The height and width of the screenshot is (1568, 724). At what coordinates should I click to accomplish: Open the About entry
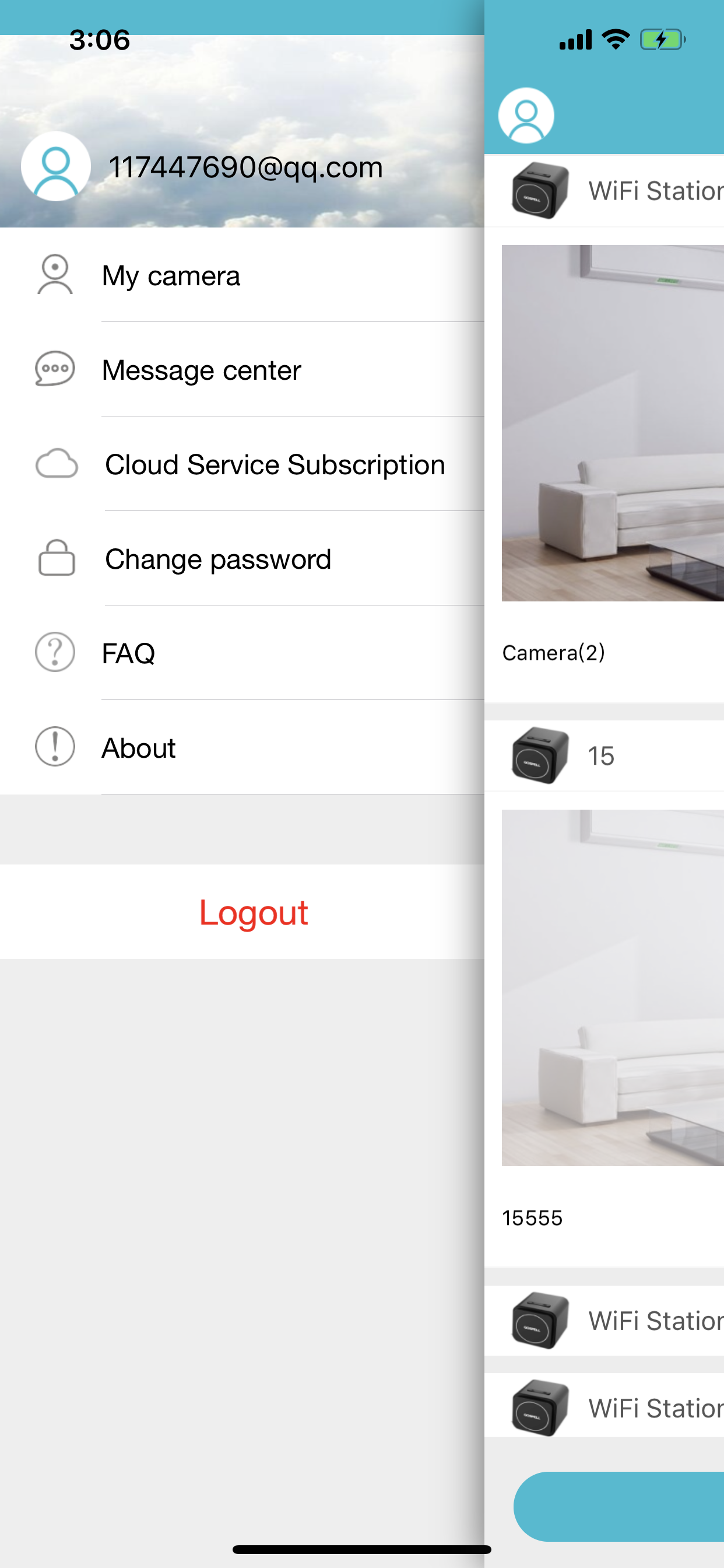(x=242, y=747)
